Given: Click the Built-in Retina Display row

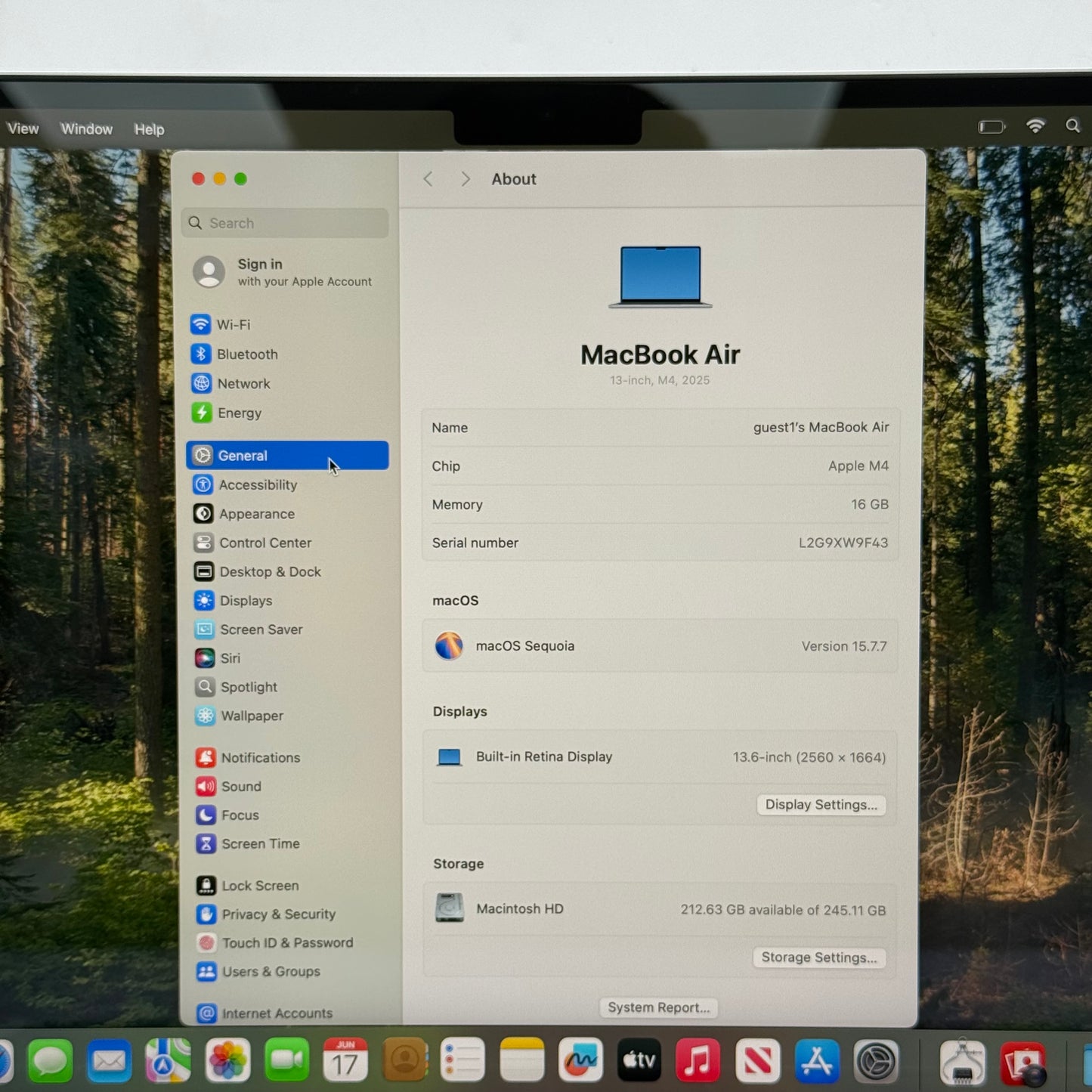Looking at the screenshot, I should [x=660, y=757].
